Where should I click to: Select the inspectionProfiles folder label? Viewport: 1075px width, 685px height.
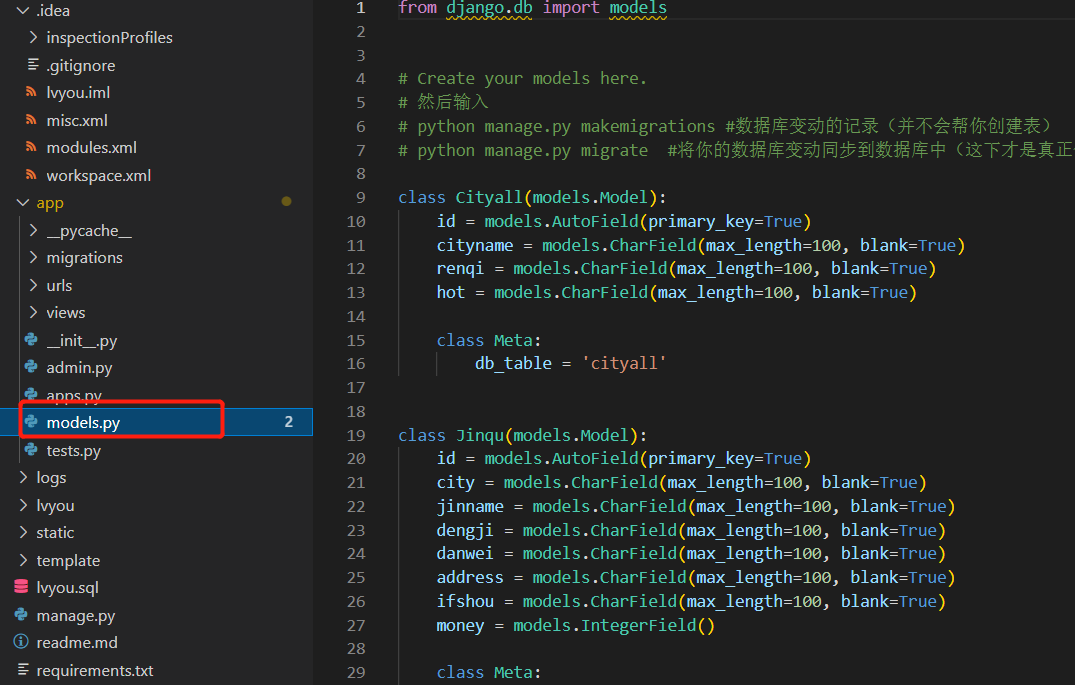coord(110,38)
